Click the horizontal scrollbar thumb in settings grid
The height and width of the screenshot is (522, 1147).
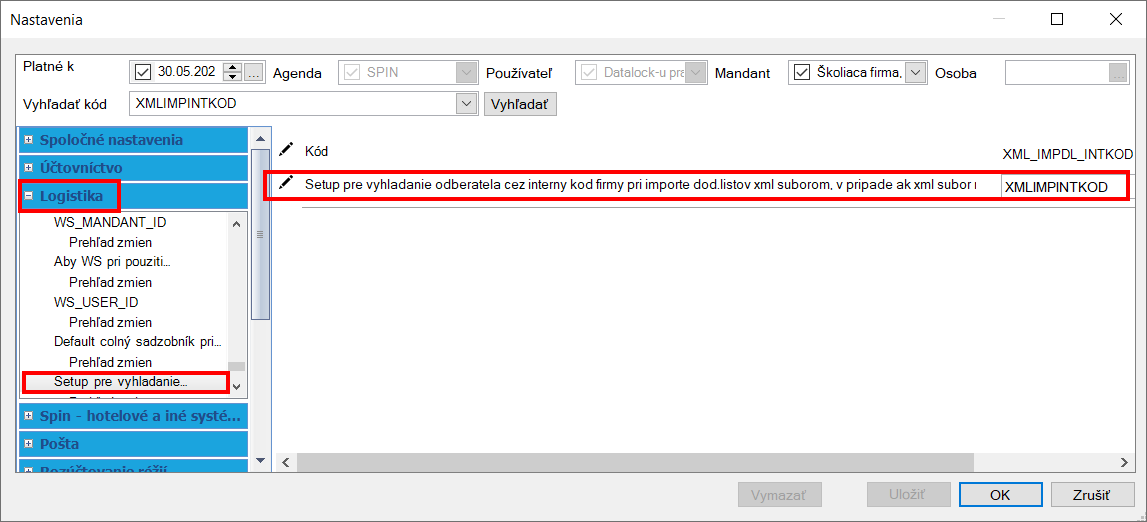click(x=635, y=462)
